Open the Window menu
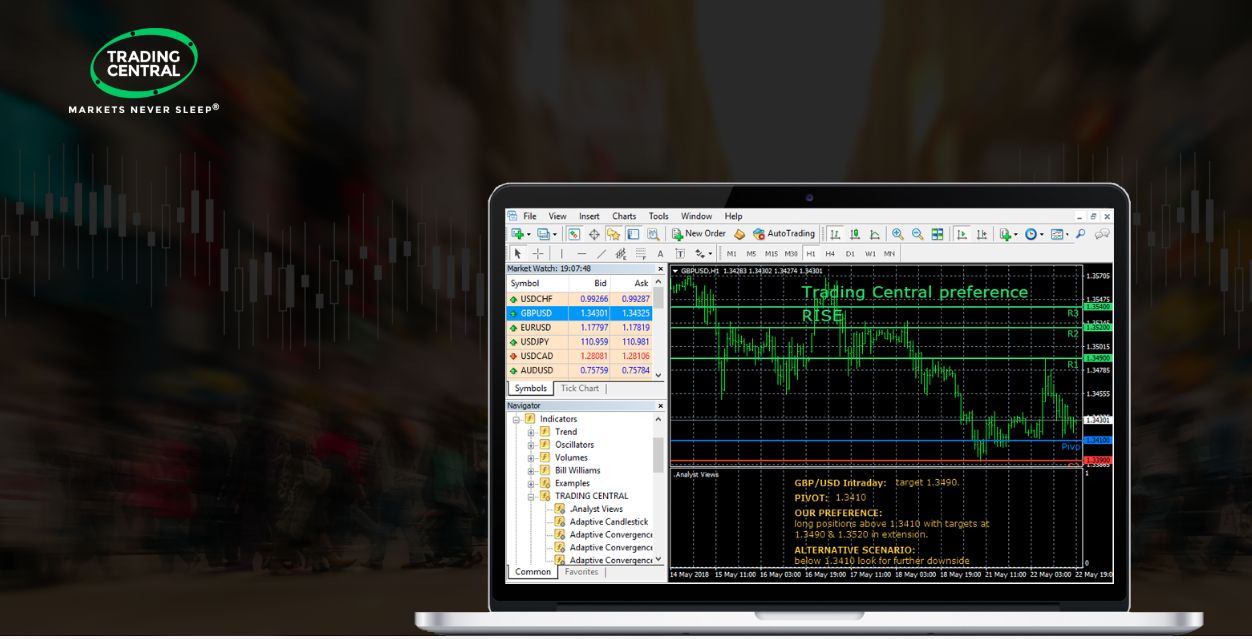Viewport: 1252px width, 639px height. tap(696, 216)
